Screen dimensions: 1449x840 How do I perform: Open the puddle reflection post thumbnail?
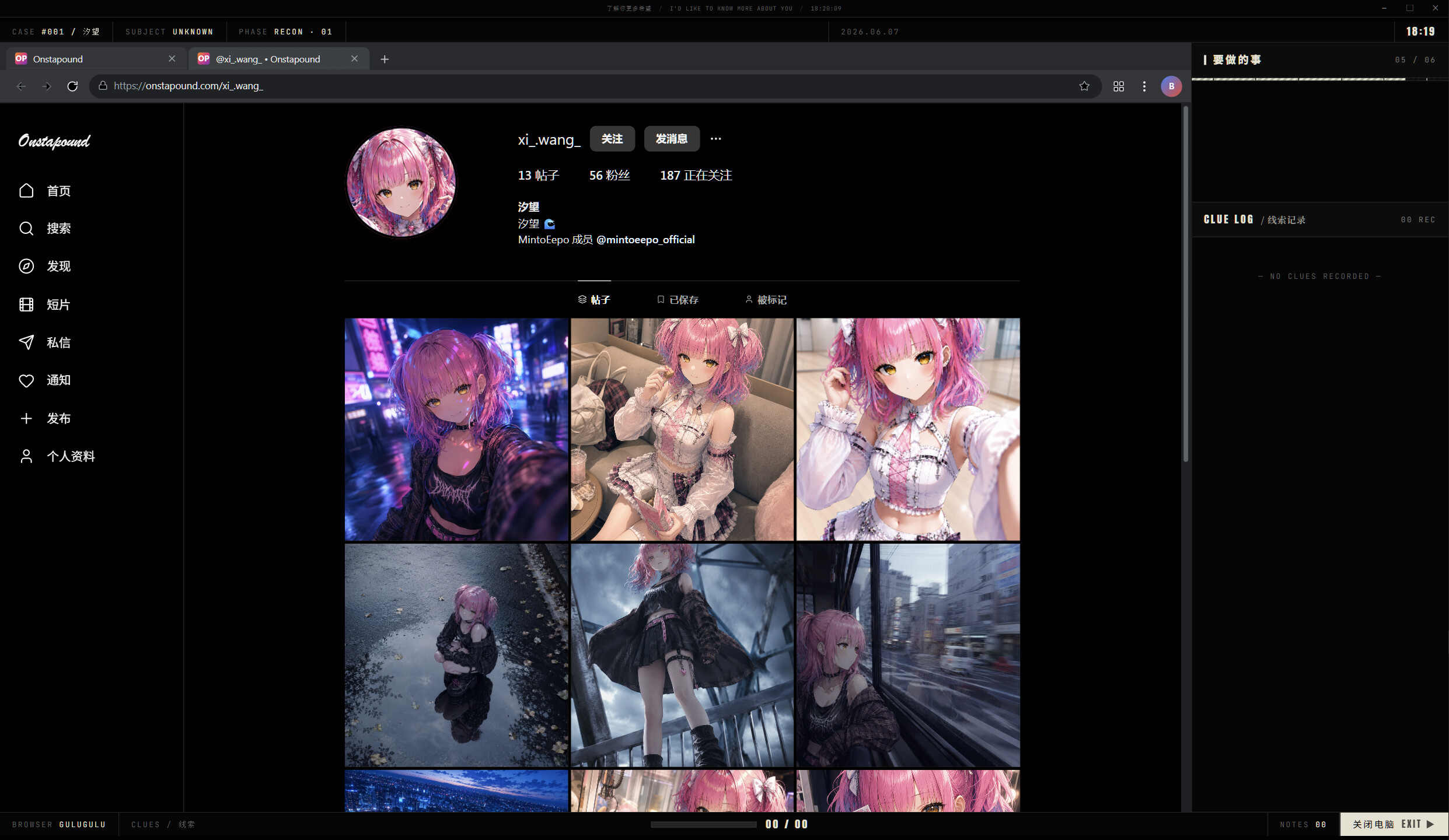click(456, 655)
